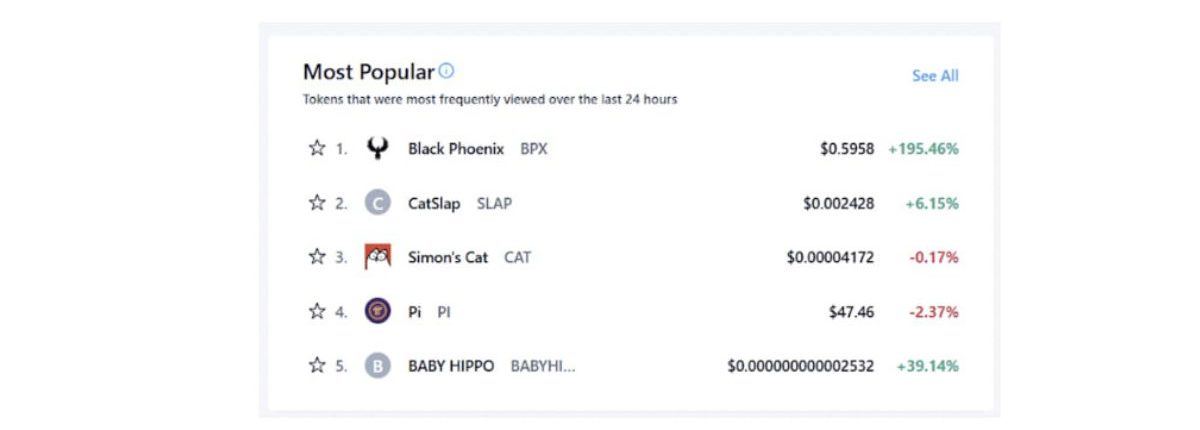Click the Most Popular heading
The width and height of the screenshot is (1200, 430).
(369, 72)
